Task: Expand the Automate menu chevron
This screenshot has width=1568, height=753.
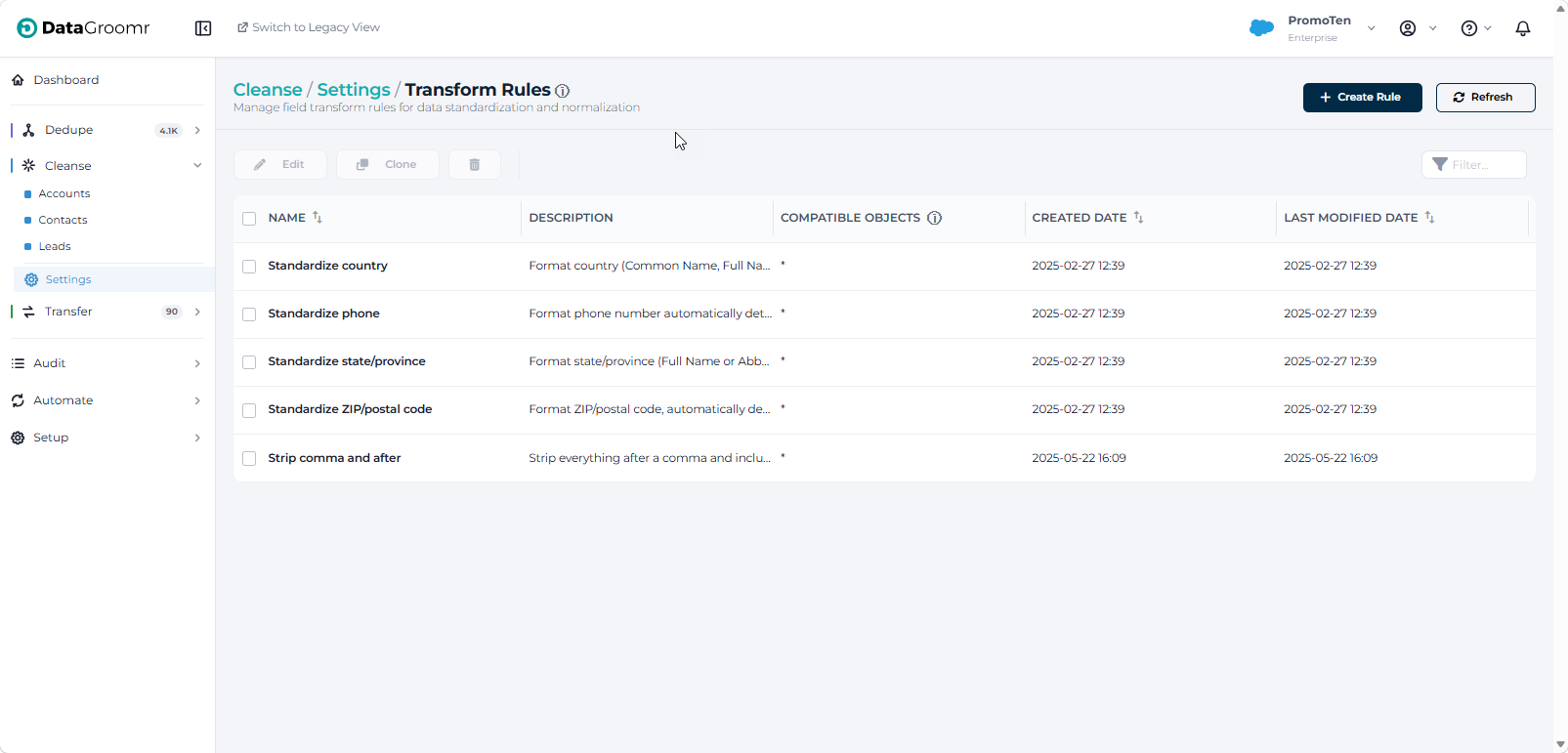Action: point(197,400)
